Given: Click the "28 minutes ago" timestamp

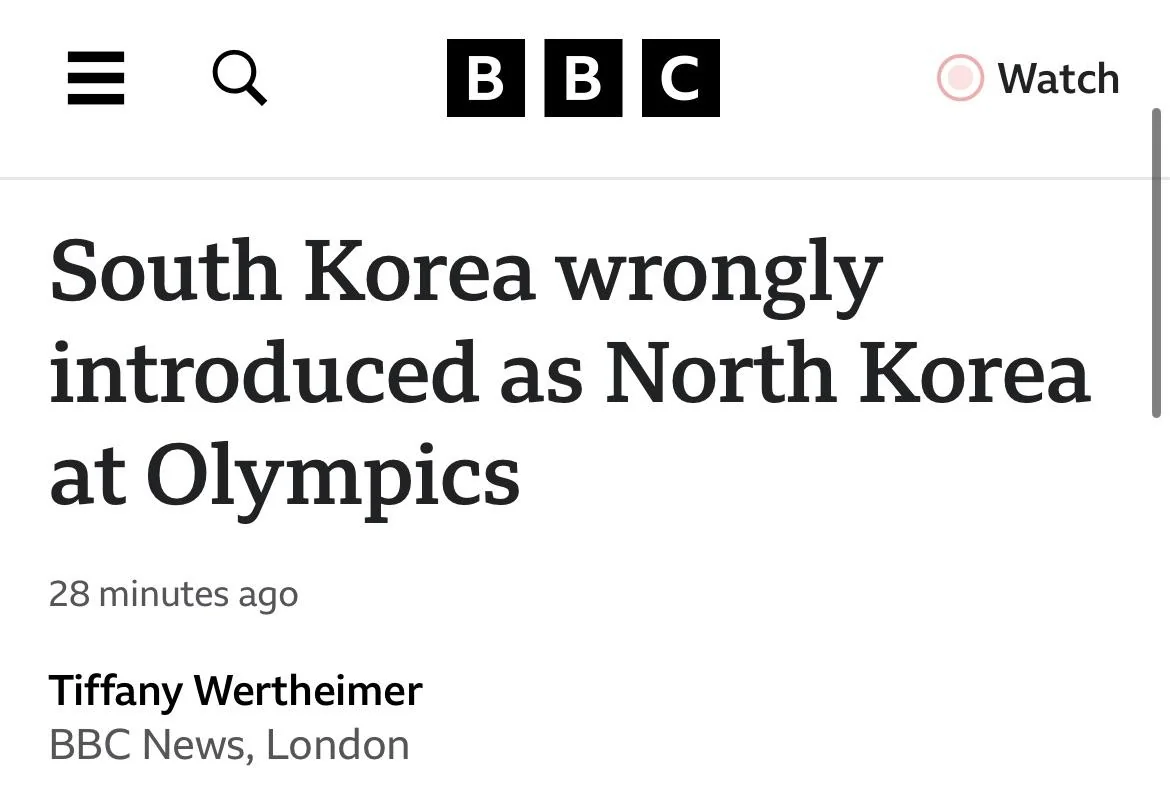Looking at the screenshot, I should (173, 594).
